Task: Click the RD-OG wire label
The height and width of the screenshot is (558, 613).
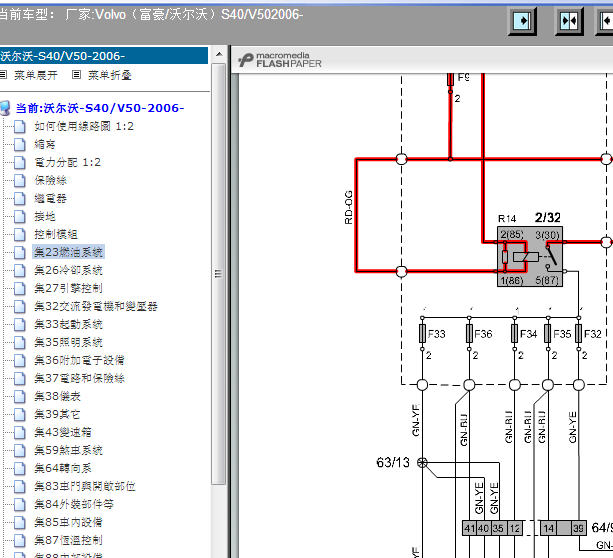Action: (348, 207)
